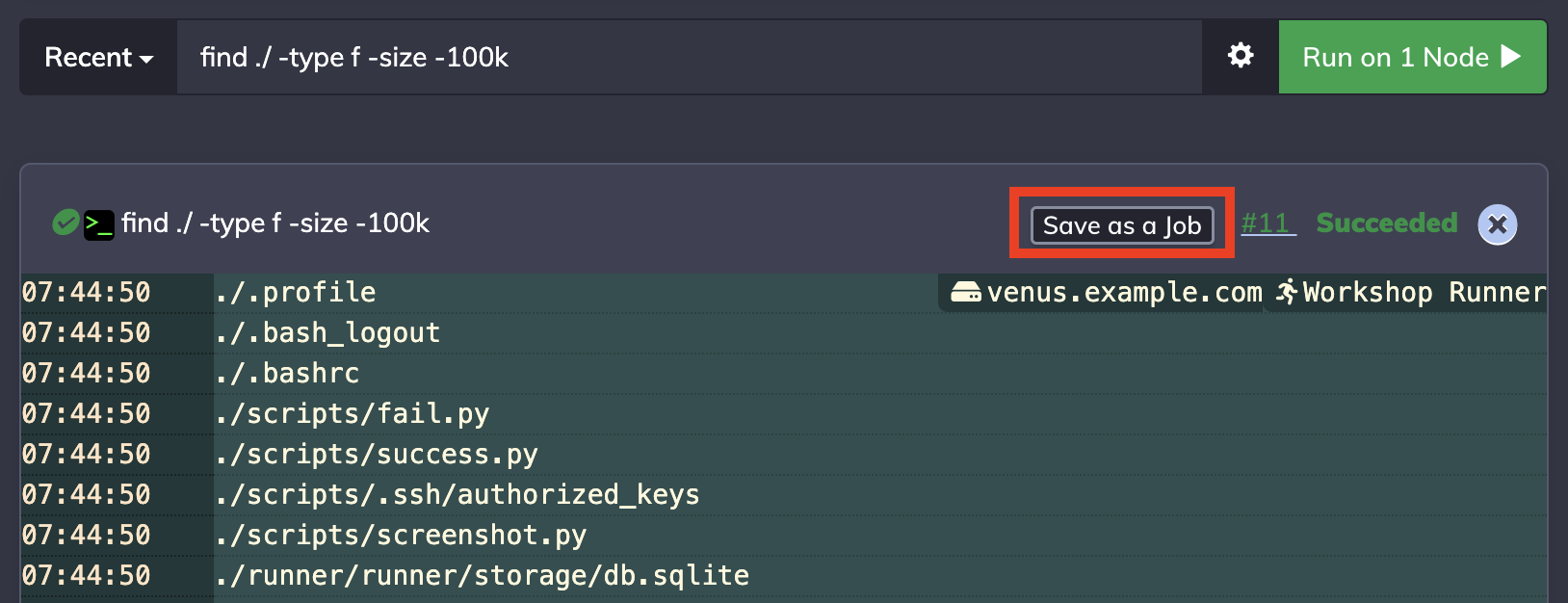The image size is (1568, 603).
Task: Close the command result panel
Action: (x=1498, y=225)
